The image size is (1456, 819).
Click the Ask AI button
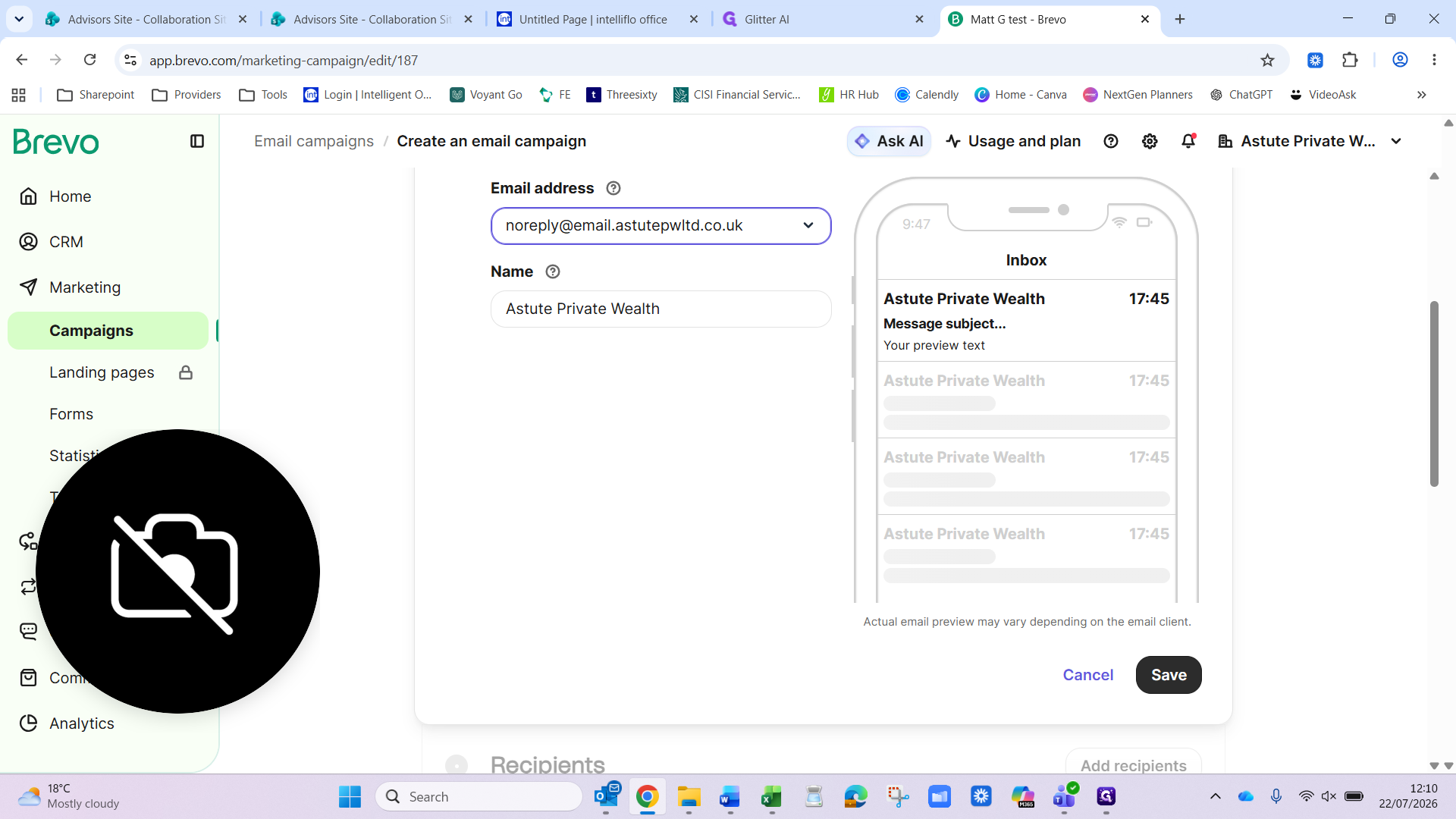tap(889, 141)
